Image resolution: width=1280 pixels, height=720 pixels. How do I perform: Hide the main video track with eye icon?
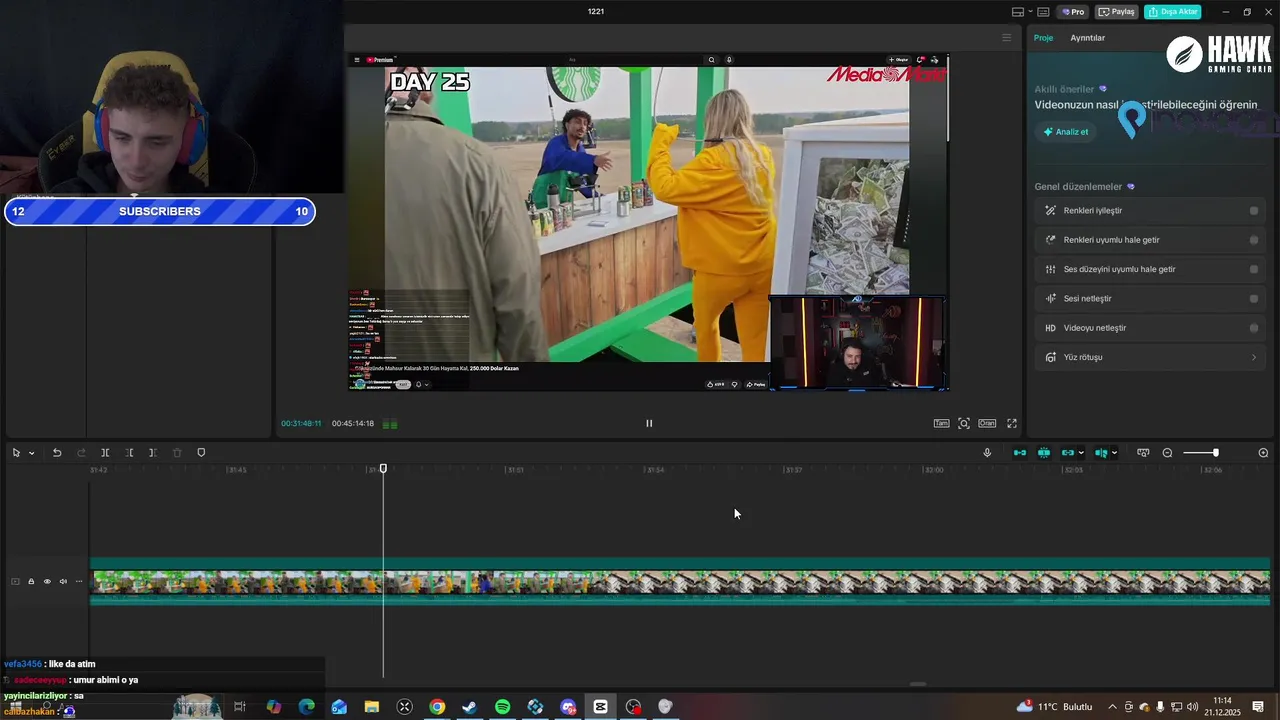coord(47,581)
